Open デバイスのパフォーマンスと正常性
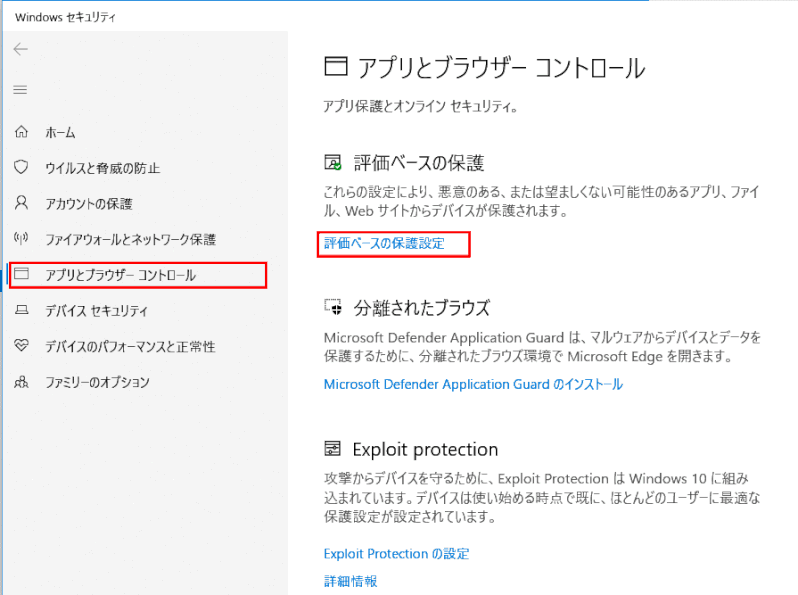This screenshot has height=595, width=798. pos(130,346)
